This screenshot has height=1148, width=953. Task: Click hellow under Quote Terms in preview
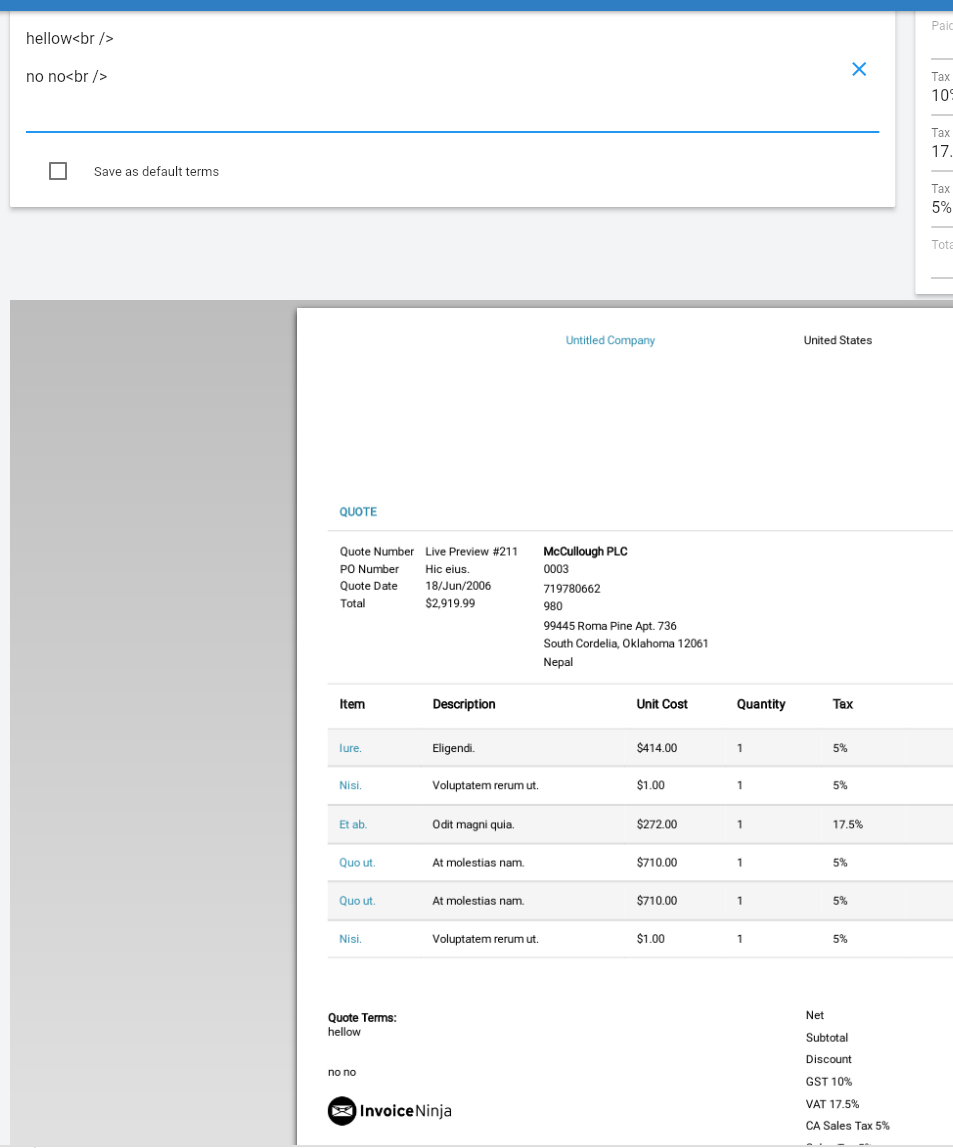click(x=344, y=1032)
